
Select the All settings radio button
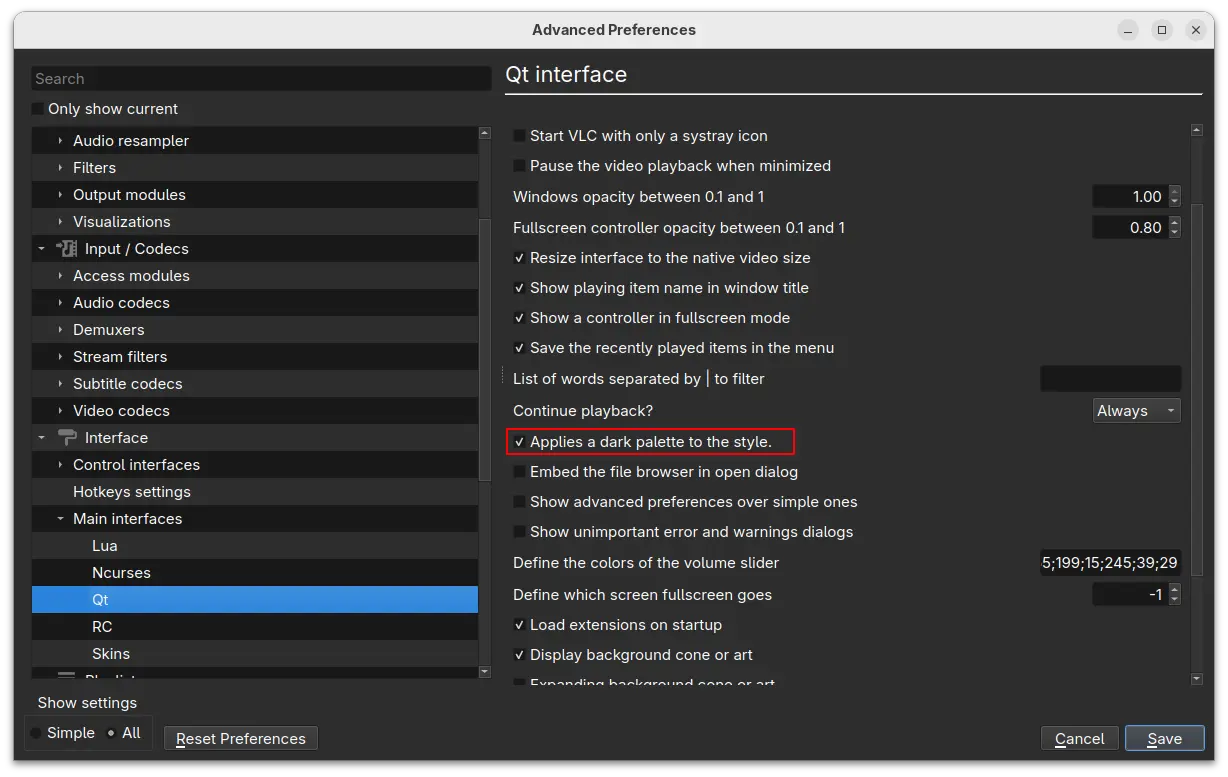point(111,733)
